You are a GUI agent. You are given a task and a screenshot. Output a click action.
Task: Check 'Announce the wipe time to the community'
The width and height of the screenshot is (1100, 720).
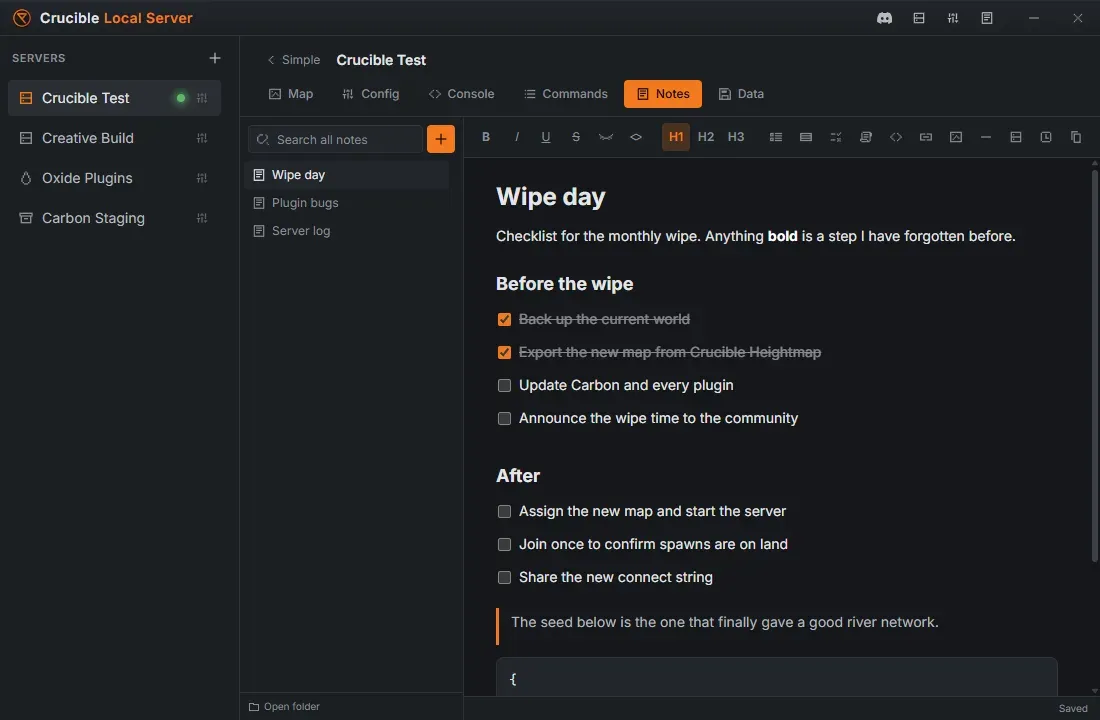[x=504, y=418]
